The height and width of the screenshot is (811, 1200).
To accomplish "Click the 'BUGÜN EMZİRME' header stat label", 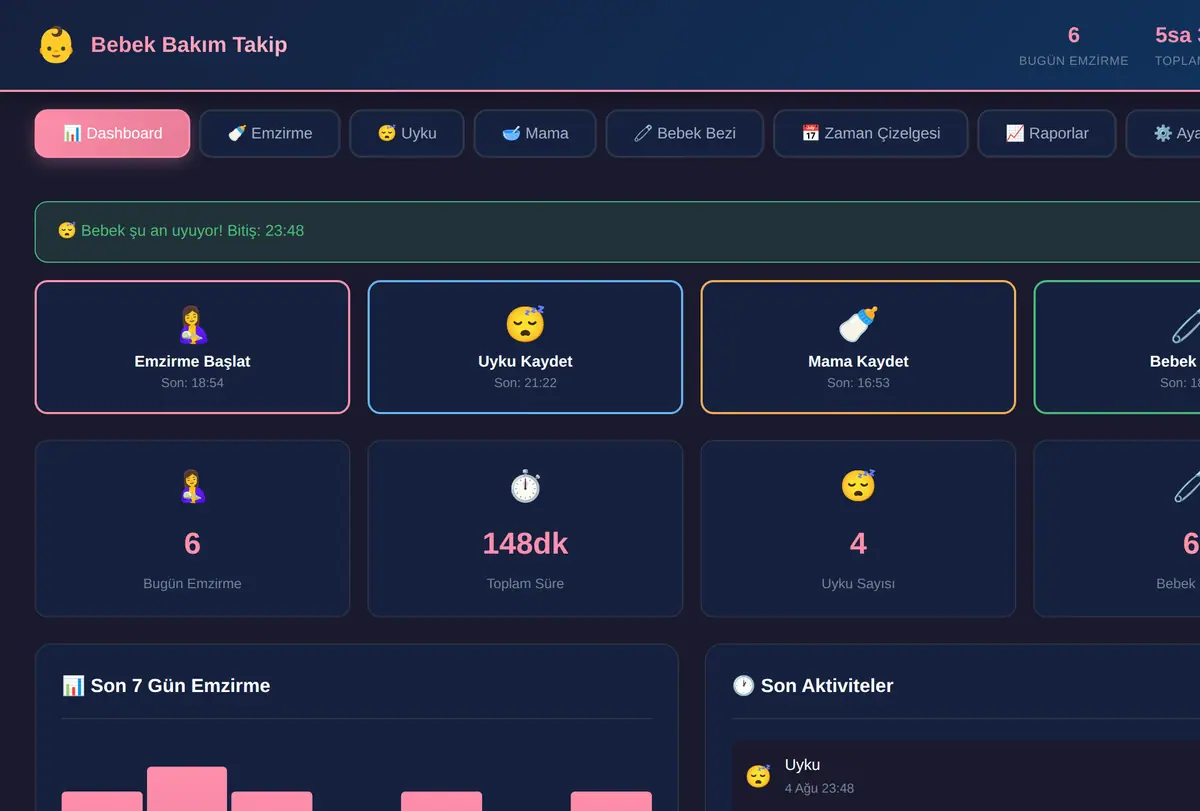I will 1074,61.
